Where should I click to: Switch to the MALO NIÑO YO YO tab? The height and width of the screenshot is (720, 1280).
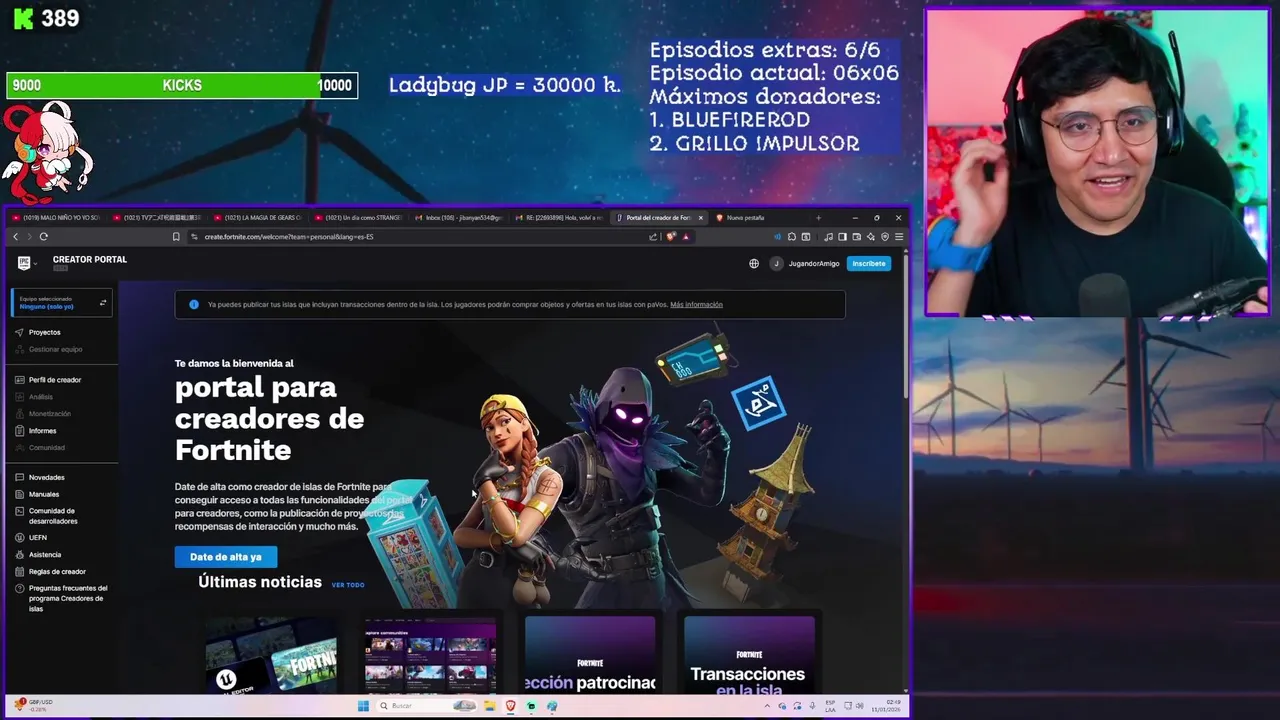(x=55, y=218)
